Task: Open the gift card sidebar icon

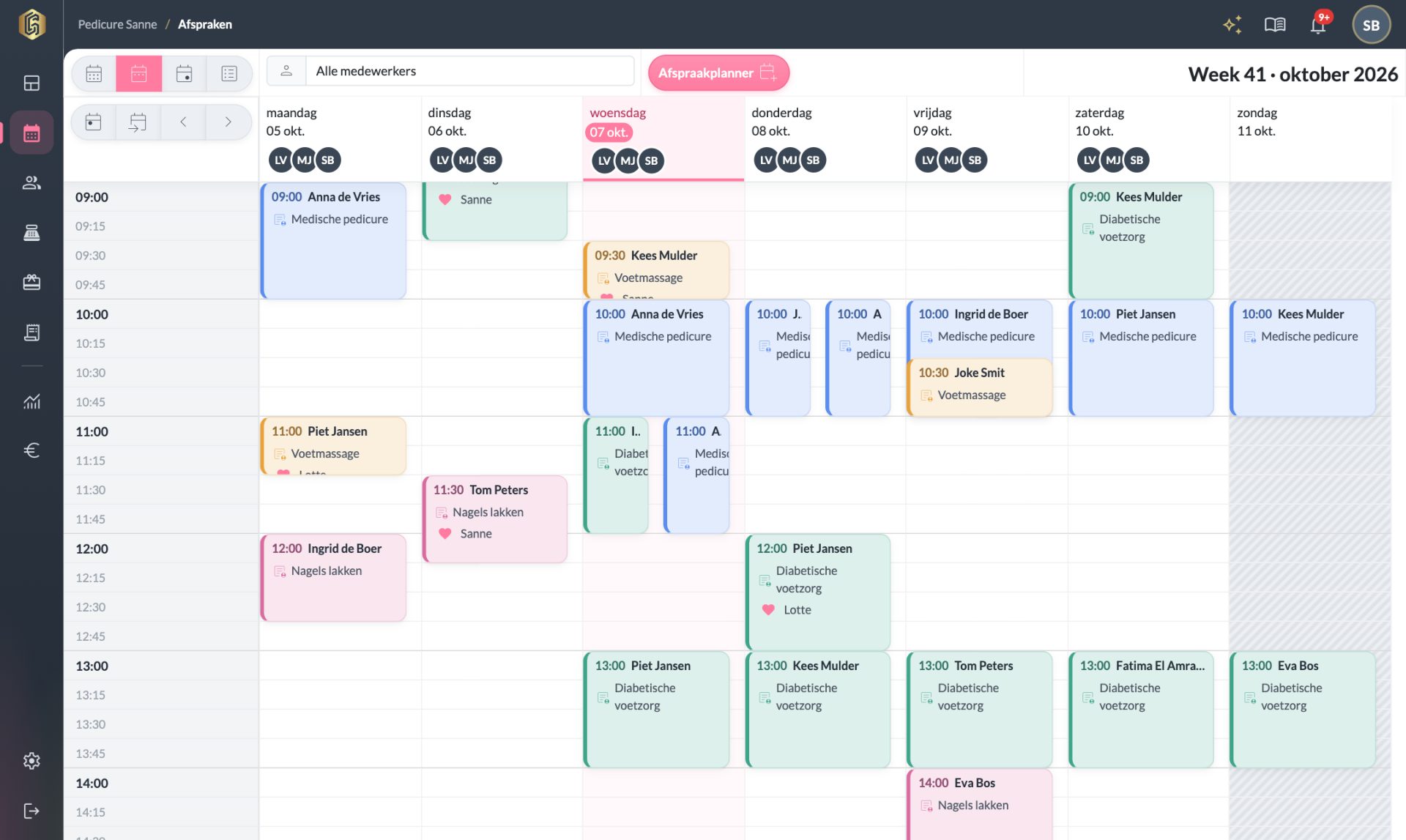Action: [31, 282]
